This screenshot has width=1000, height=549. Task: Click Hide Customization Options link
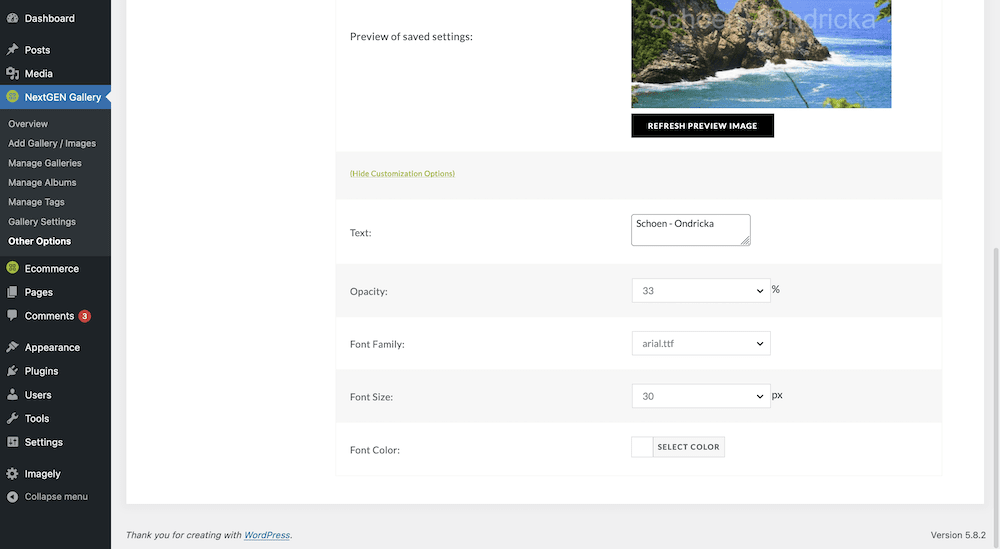pos(402,173)
